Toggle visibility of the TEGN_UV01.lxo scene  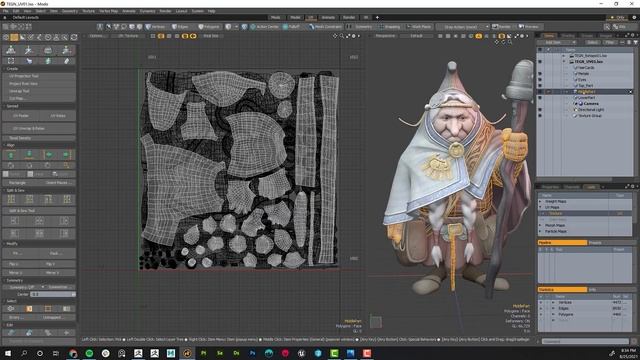tap(540, 62)
